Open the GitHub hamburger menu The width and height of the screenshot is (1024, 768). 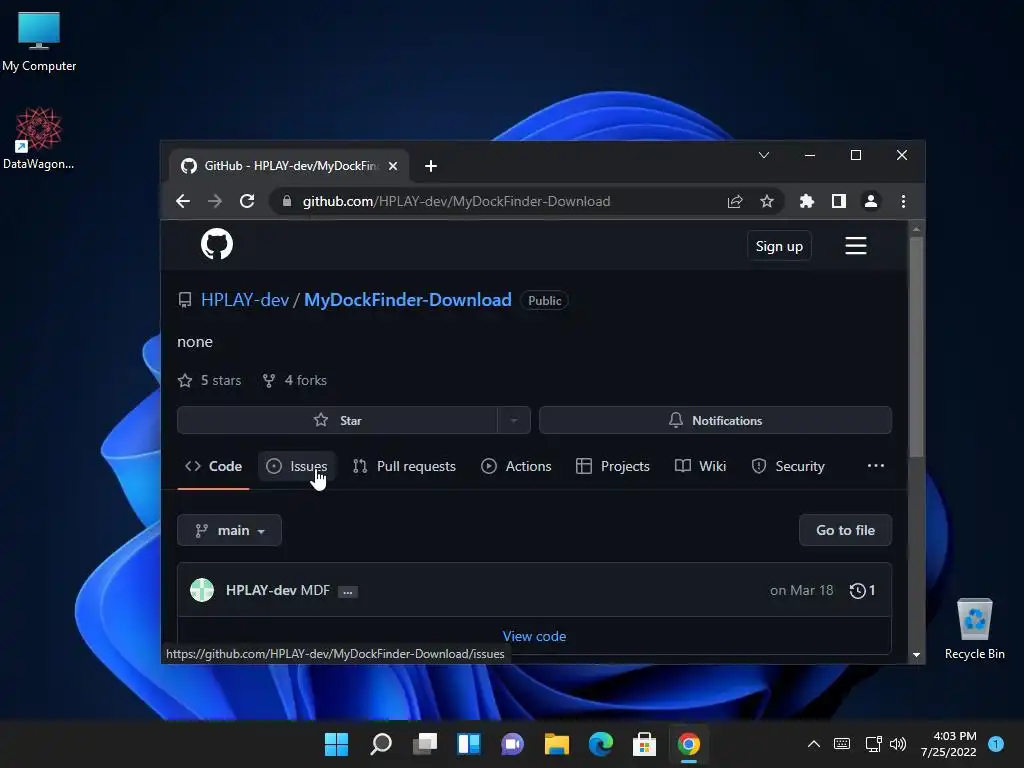pos(856,246)
